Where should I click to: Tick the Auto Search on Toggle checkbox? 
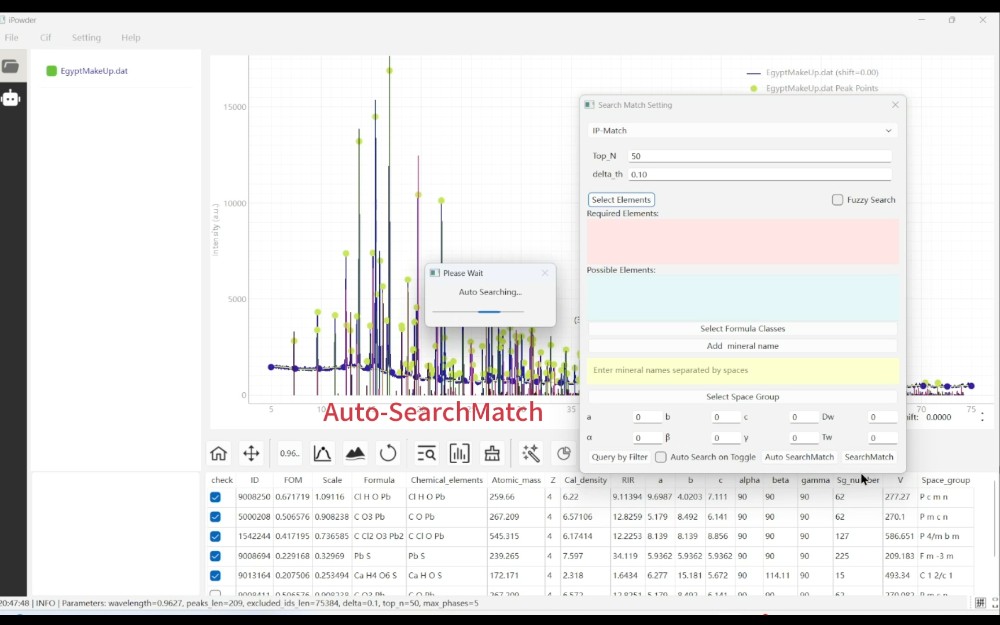tap(661, 457)
